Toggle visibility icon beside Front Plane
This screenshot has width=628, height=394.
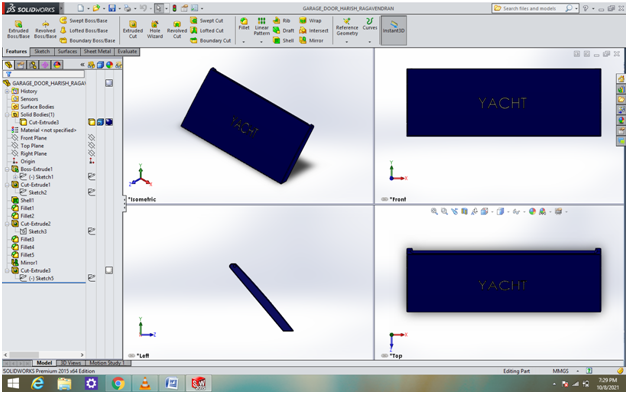point(92,138)
